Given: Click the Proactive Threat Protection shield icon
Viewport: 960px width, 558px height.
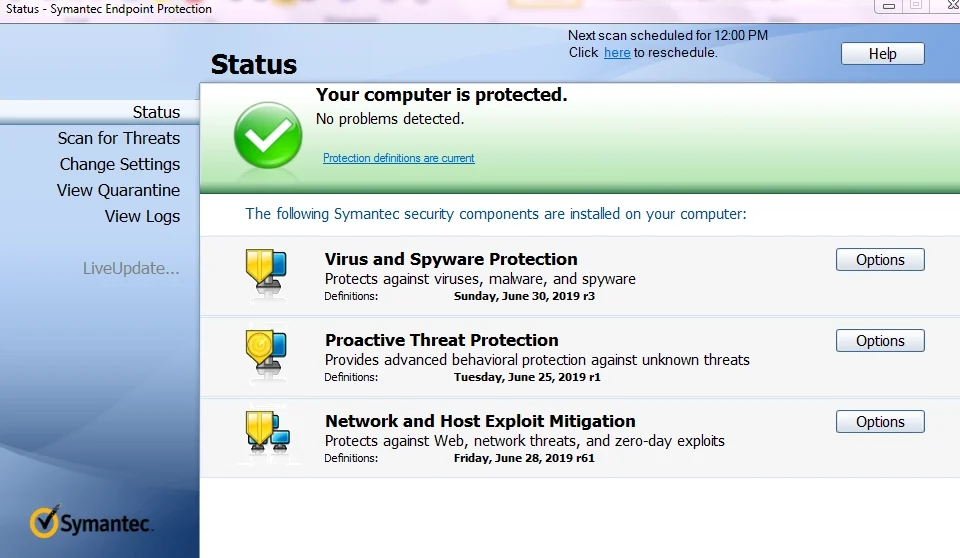Looking at the screenshot, I should pos(266,354).
